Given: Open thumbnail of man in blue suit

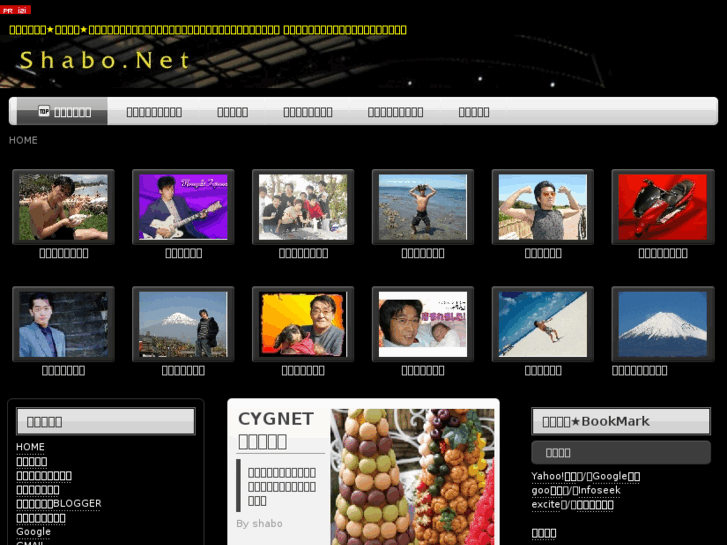Looking at the screenshot, I should [64, 324].
